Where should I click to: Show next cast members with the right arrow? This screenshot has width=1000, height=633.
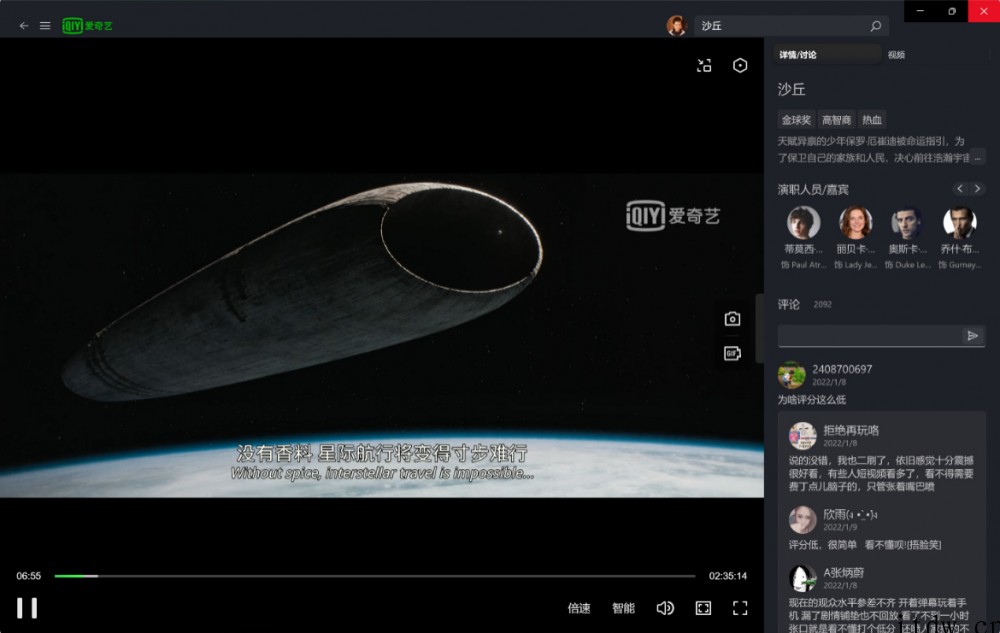point(977,189)
